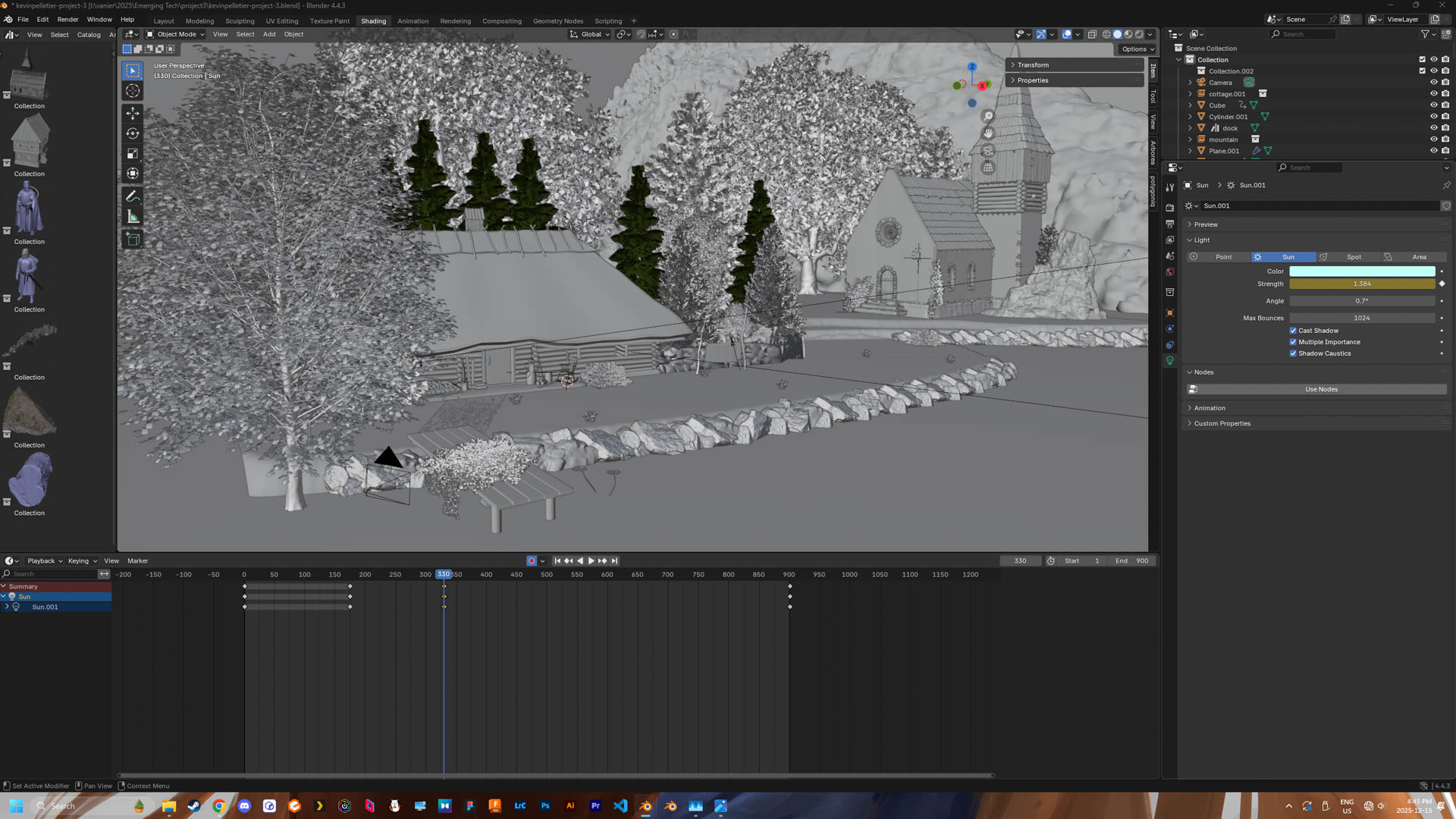Select the Scale tool

pyautogui.click(x=133, y=154)
